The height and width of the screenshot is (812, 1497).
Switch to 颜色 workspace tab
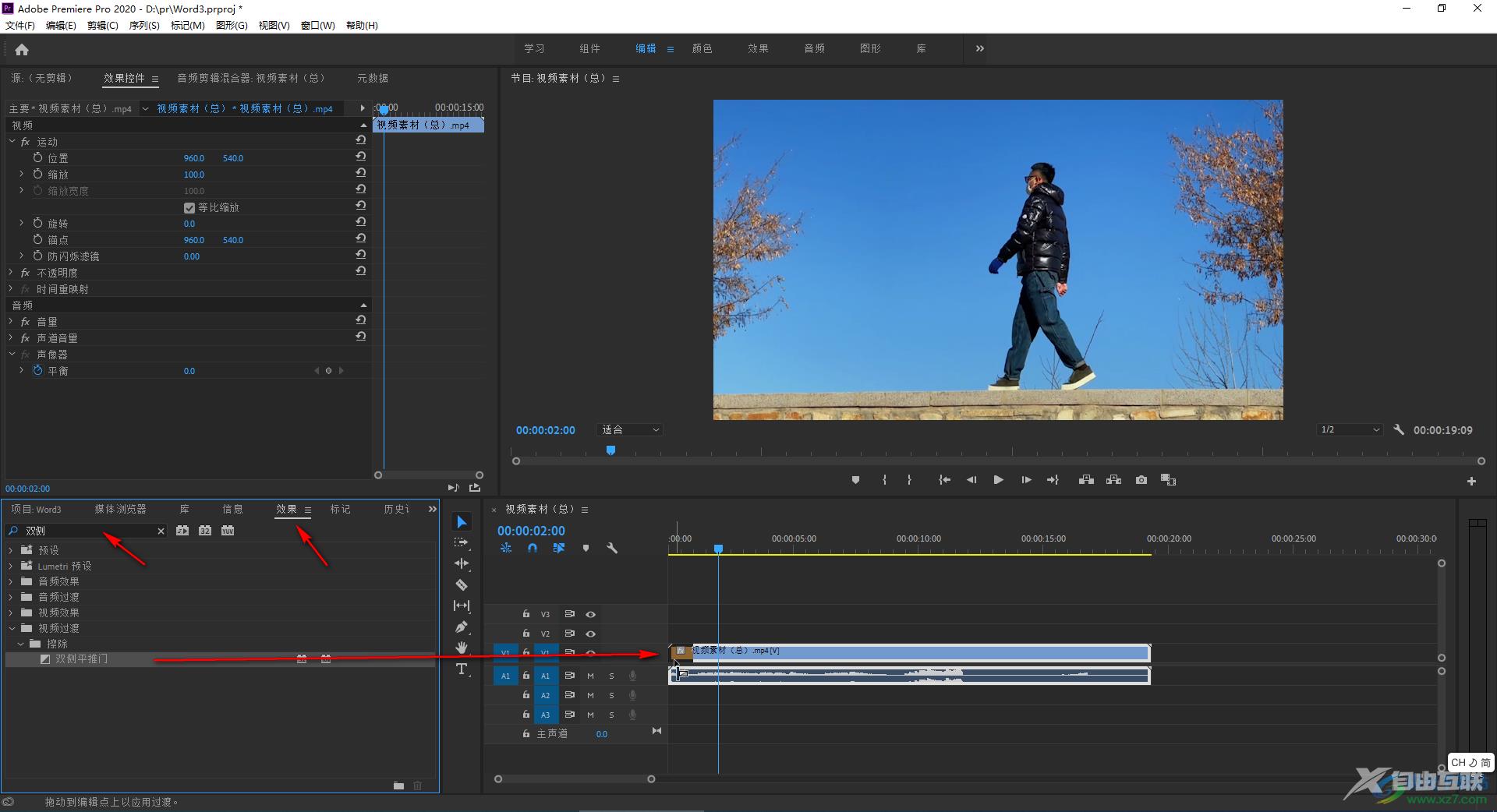pyautogui.click(x=702, y=48)
